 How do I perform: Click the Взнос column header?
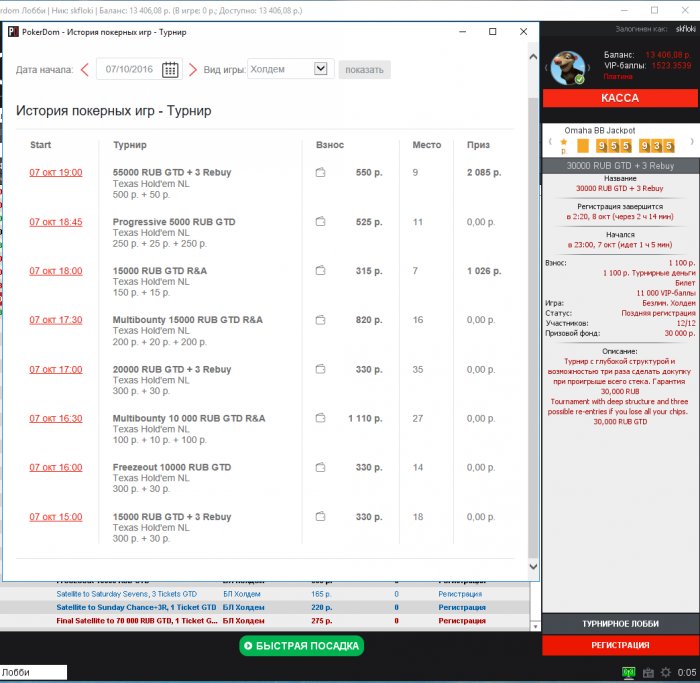click(x=330, y=145)
